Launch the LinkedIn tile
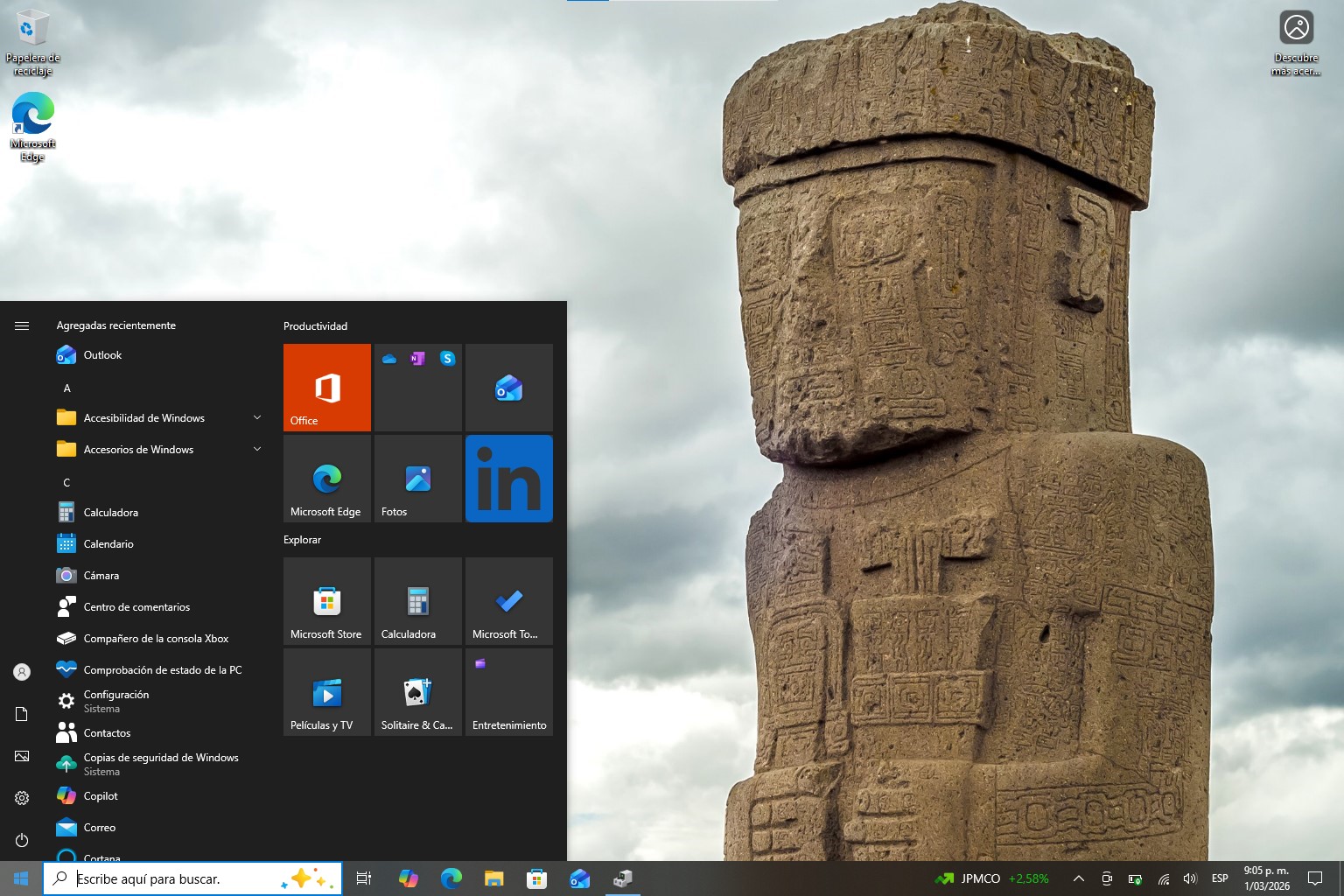Screen dimensions: 1344x896 (508, 479)
